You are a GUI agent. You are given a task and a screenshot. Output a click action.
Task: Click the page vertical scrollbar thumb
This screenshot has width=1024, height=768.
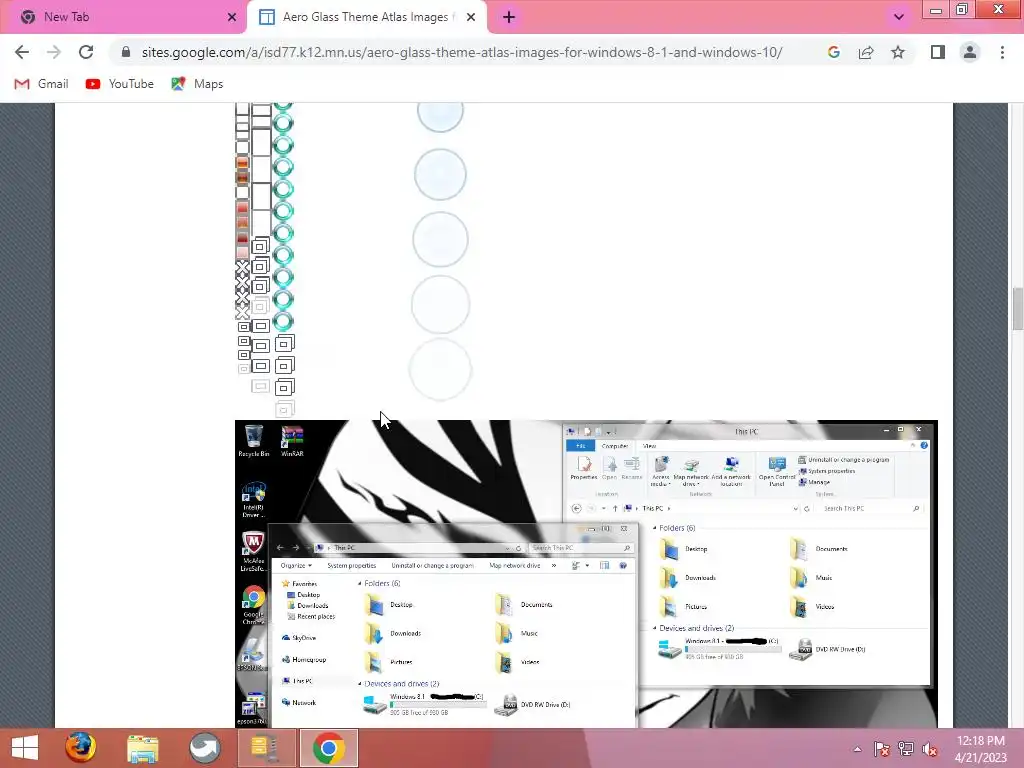pos(1017,308)
